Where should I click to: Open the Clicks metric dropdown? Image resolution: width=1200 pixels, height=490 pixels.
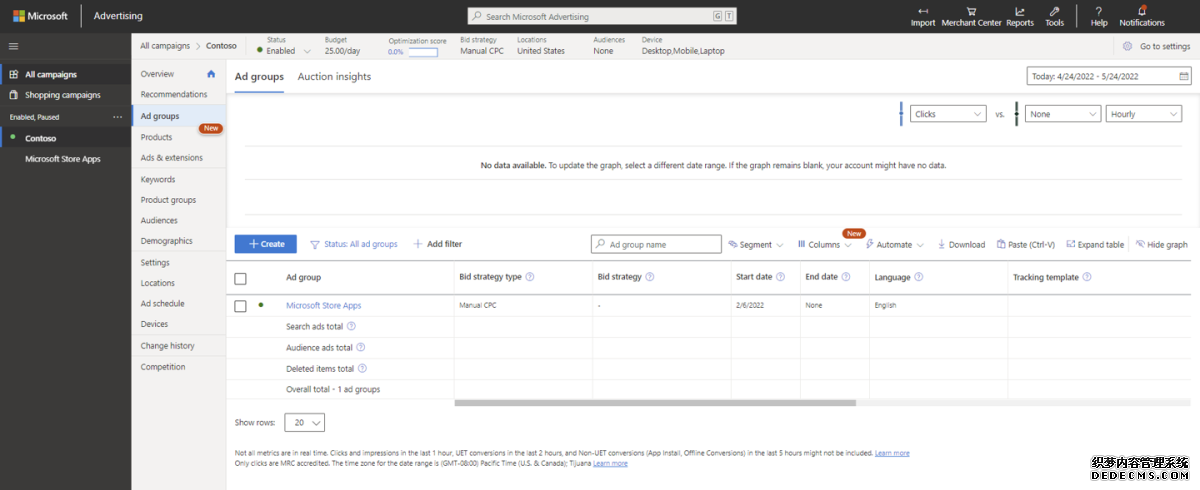tap(949, 114)
